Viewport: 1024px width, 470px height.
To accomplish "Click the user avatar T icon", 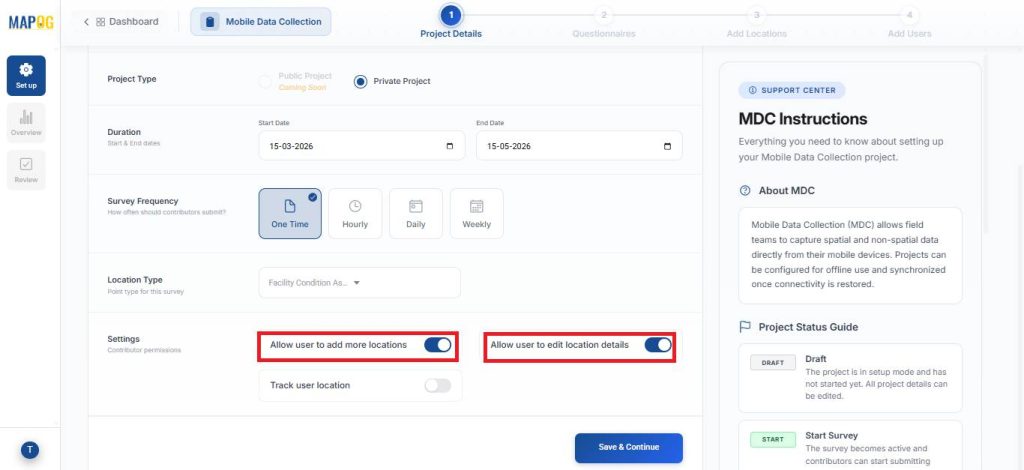I will [x=30, y=450].
